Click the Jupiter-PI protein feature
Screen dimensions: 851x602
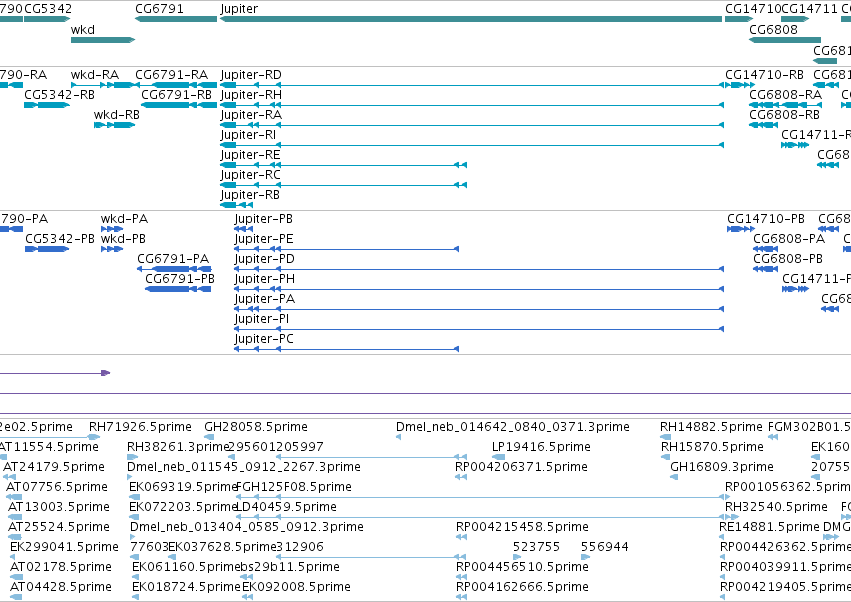coord(479,329)
